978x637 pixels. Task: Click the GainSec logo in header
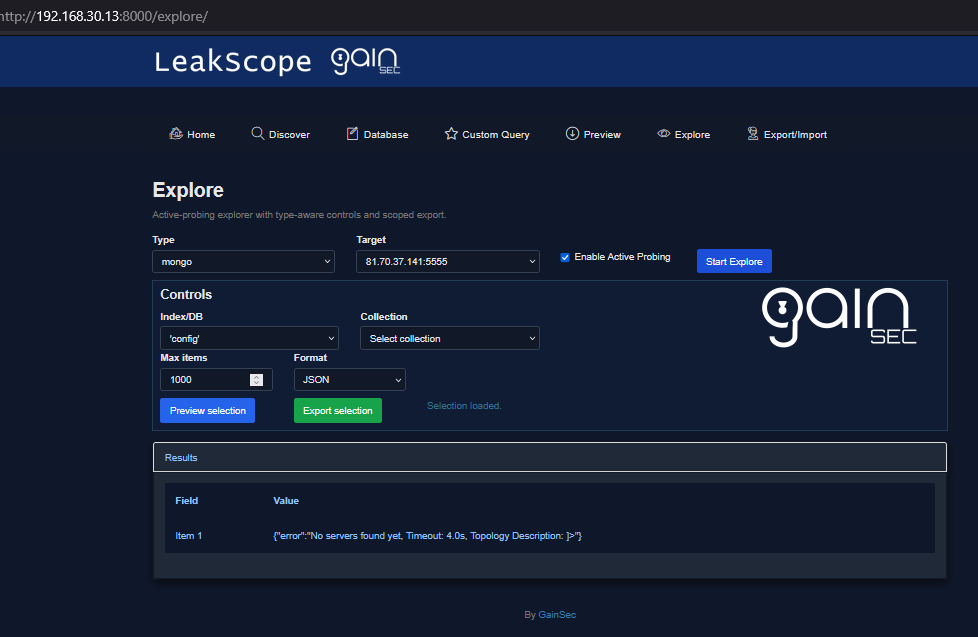[x=366, y=62]
